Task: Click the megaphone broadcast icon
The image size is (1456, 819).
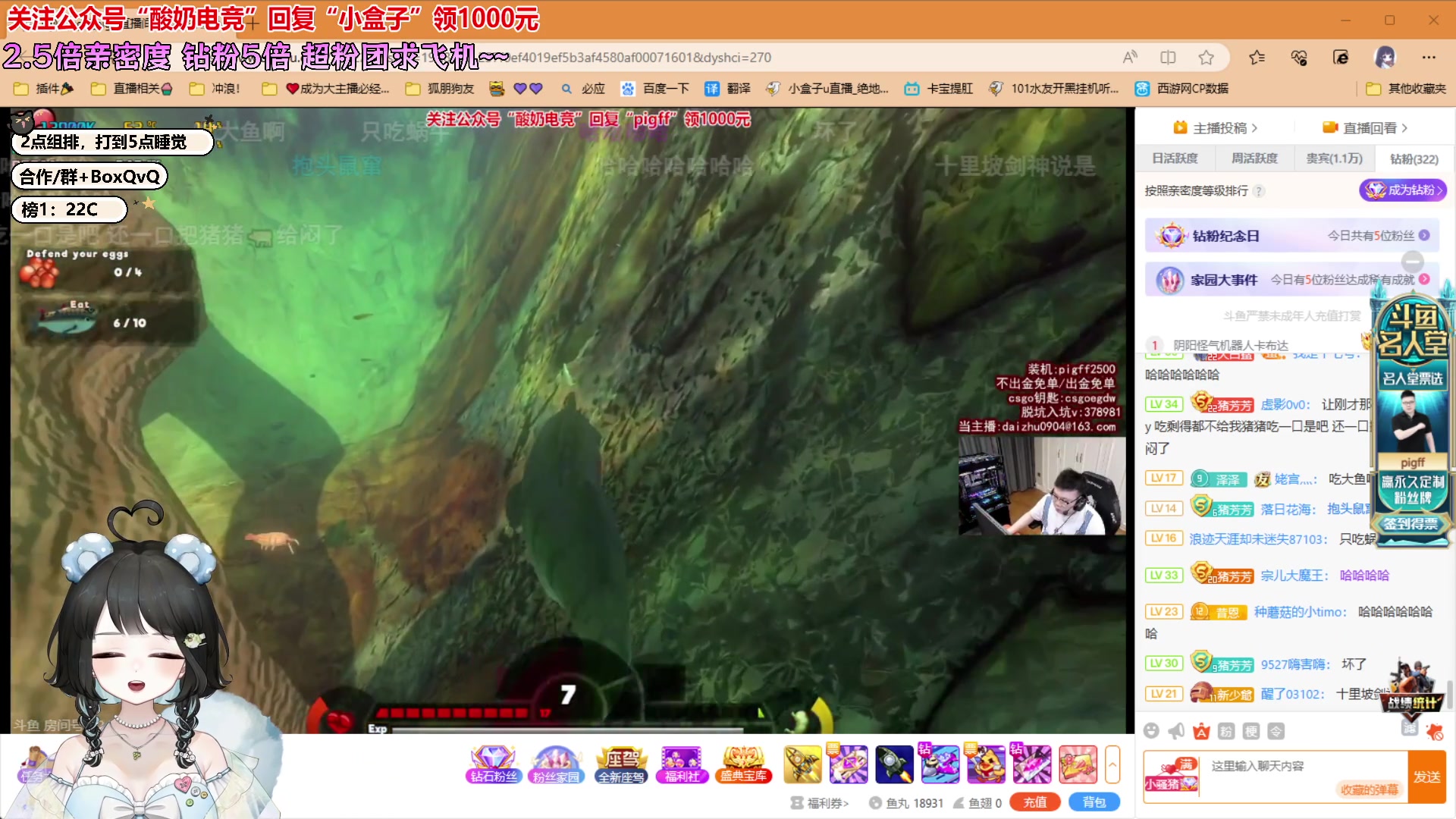Action: [1176, 731]
